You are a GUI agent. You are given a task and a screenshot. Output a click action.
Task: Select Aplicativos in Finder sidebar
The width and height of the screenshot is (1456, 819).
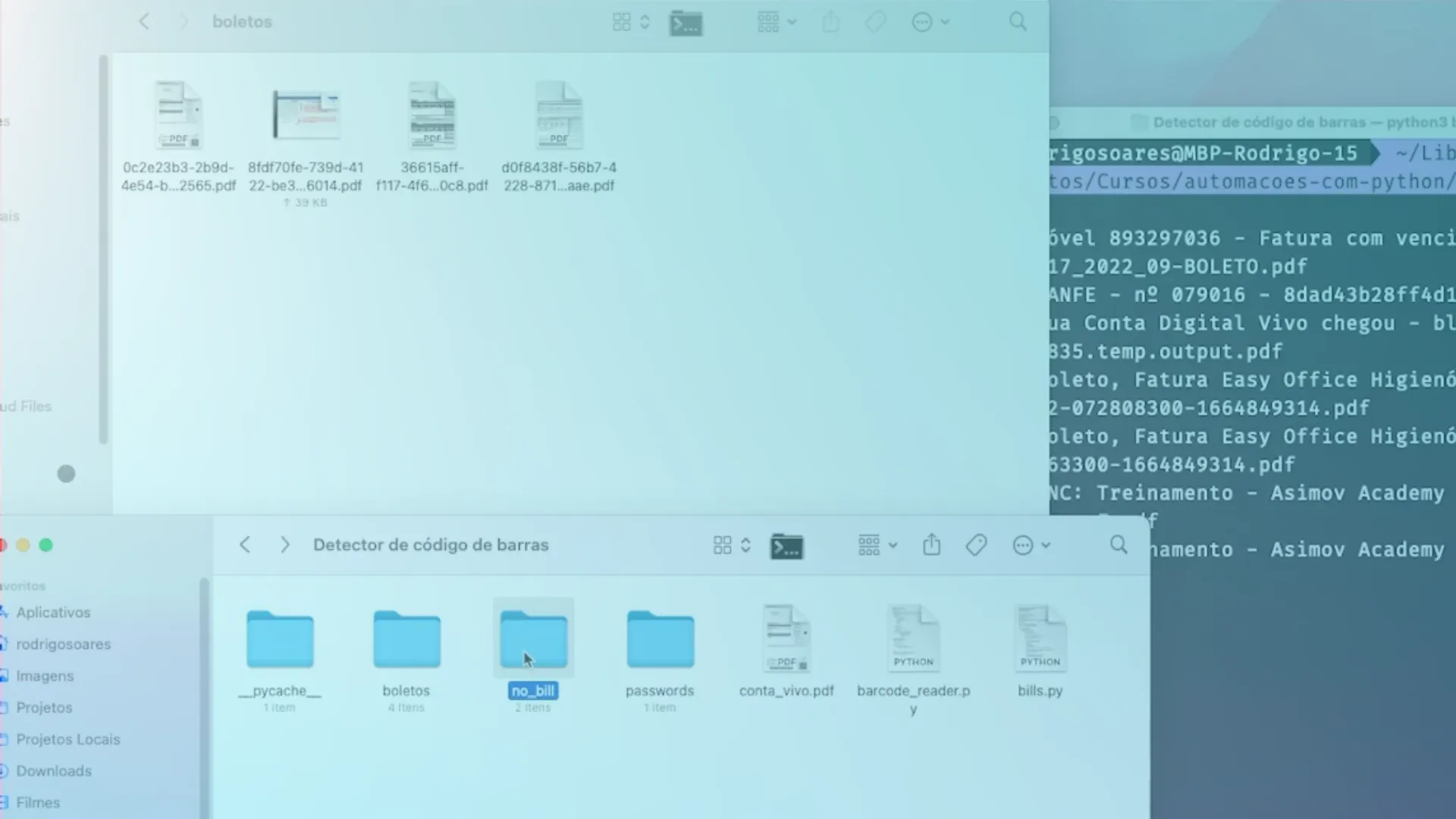pyautogui.click(x=53, y=612)
